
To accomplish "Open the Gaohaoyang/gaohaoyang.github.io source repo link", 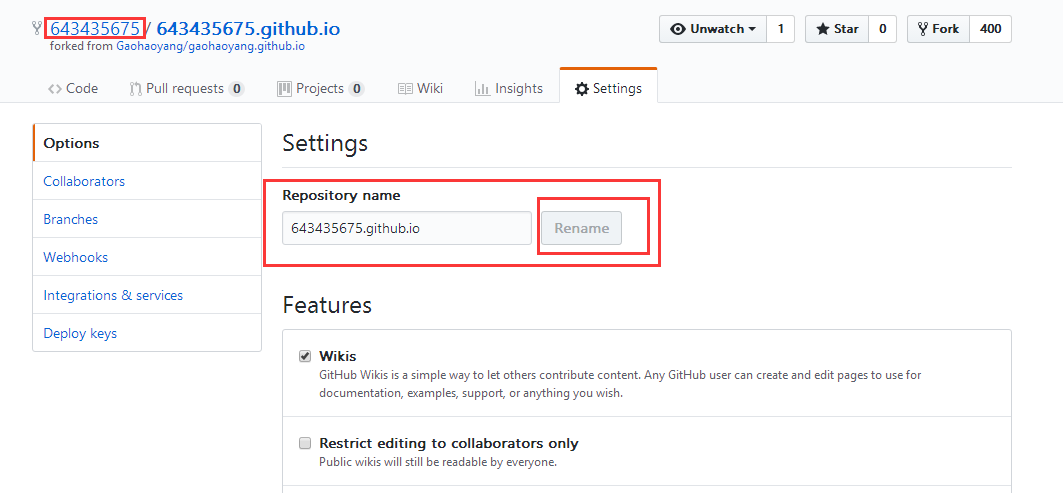I will point(210,47).
